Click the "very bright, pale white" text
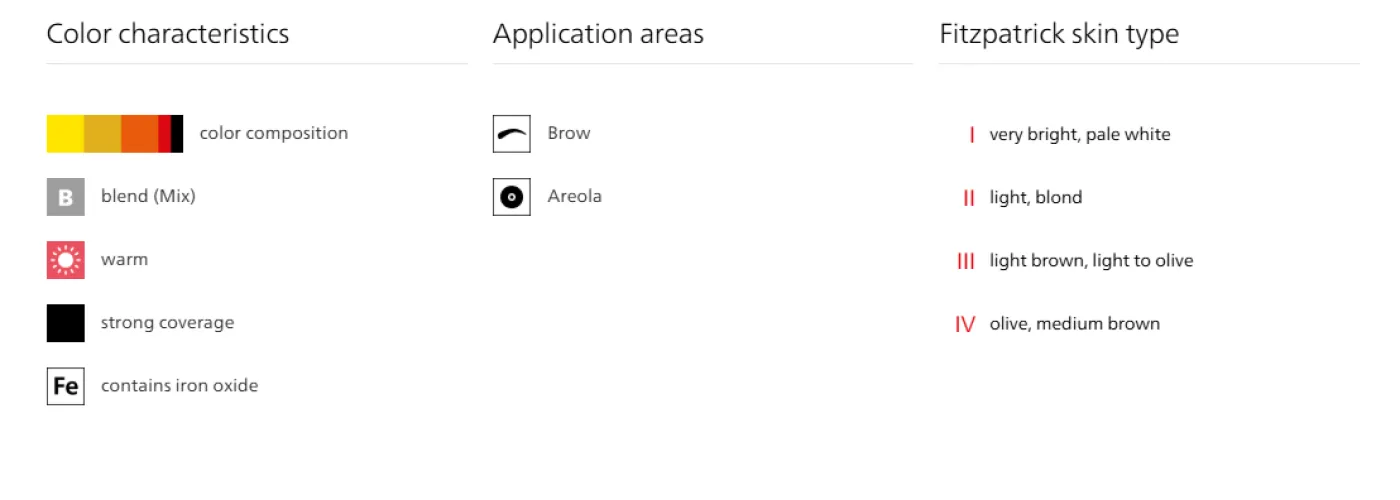 click(x=1079, y=135)
